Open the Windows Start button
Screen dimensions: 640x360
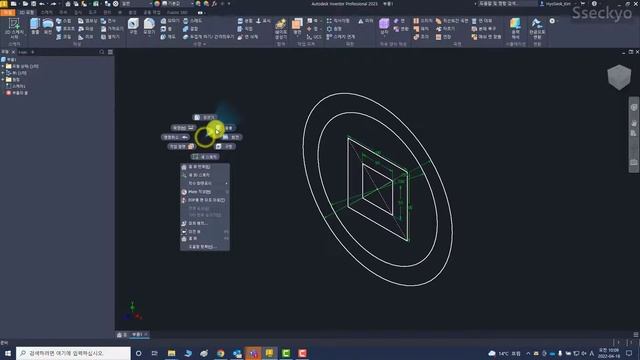point(7,353)
